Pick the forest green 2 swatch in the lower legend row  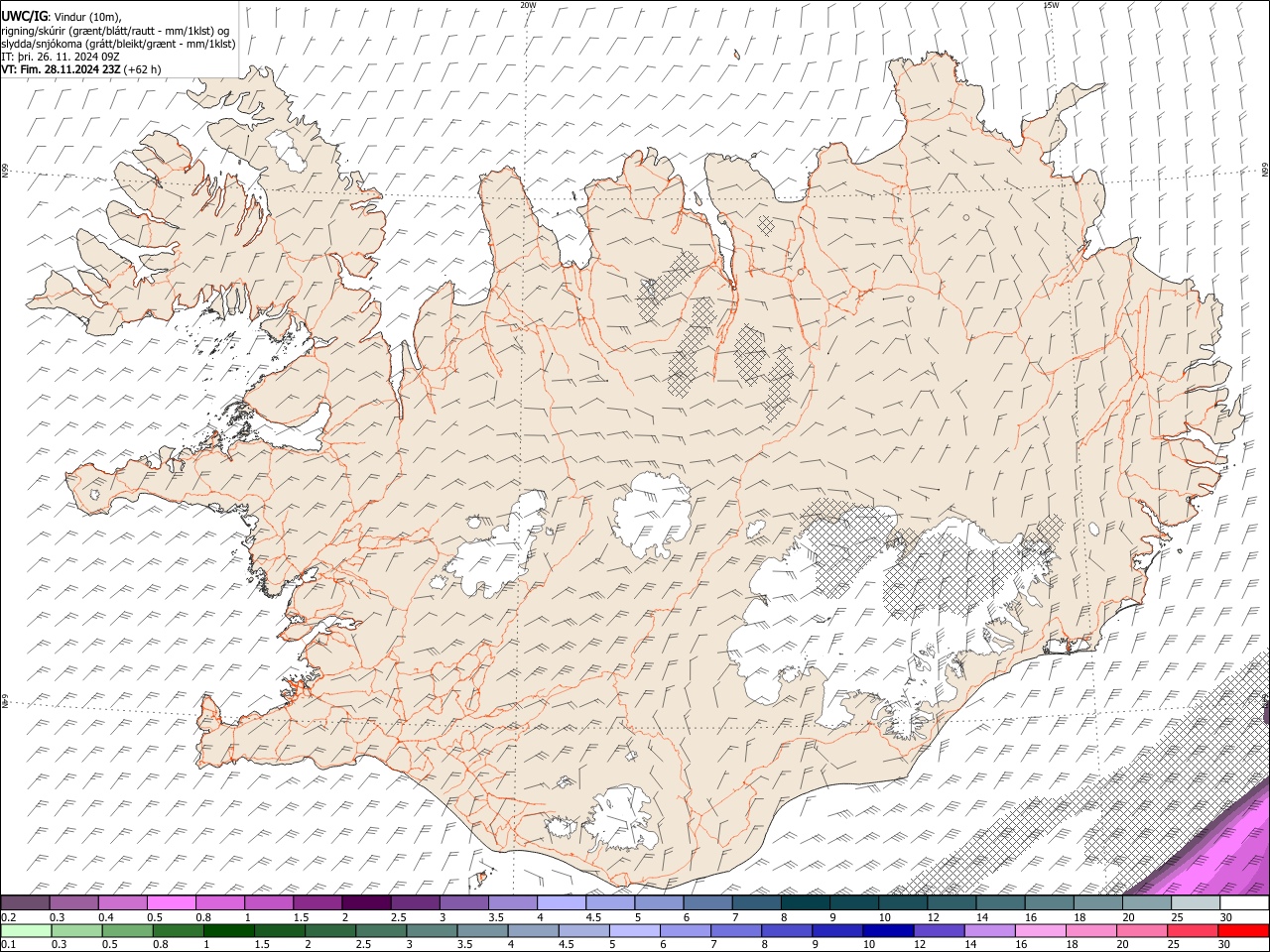331,930
